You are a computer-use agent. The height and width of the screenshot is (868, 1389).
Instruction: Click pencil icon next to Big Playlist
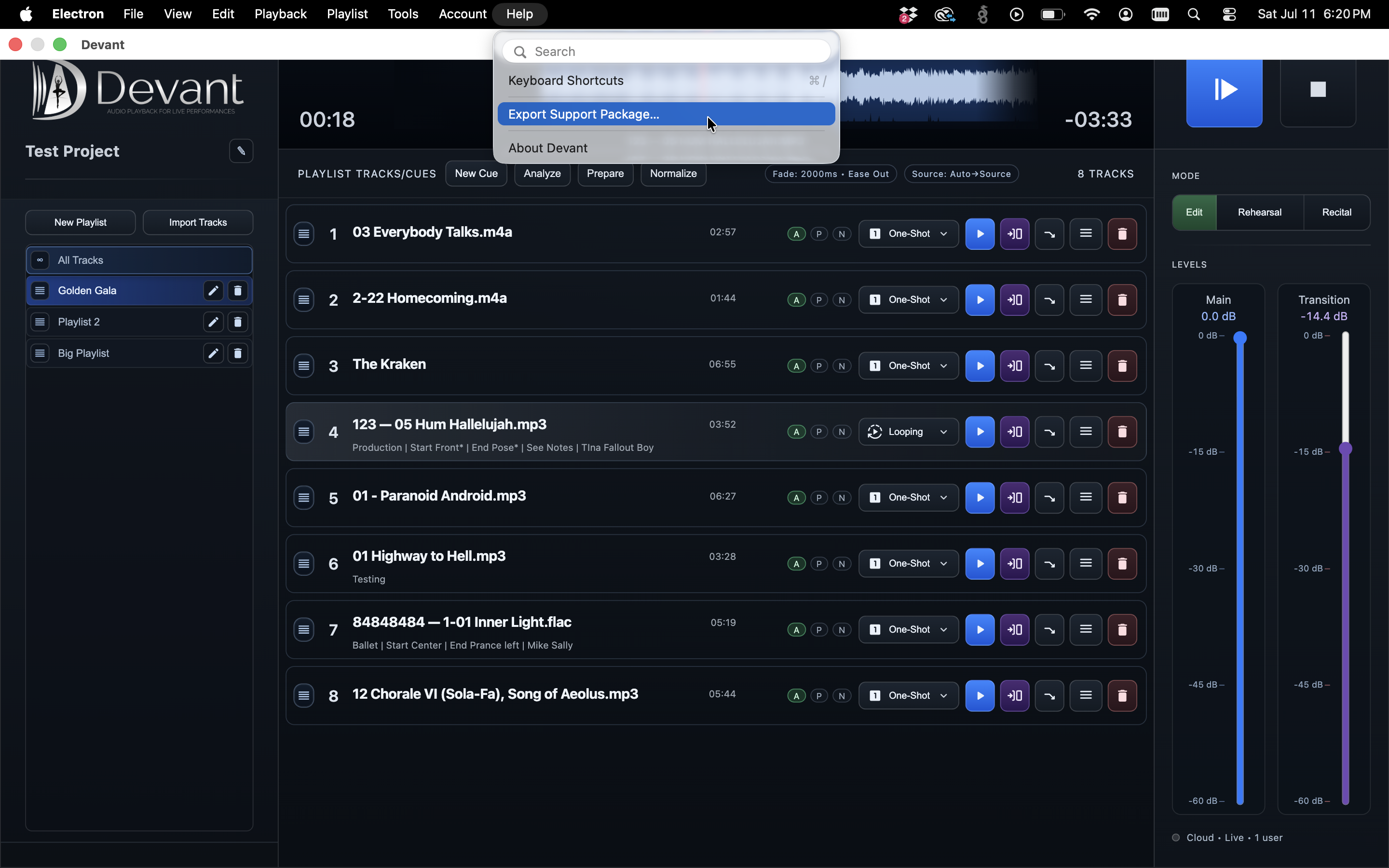pos(213,353)
